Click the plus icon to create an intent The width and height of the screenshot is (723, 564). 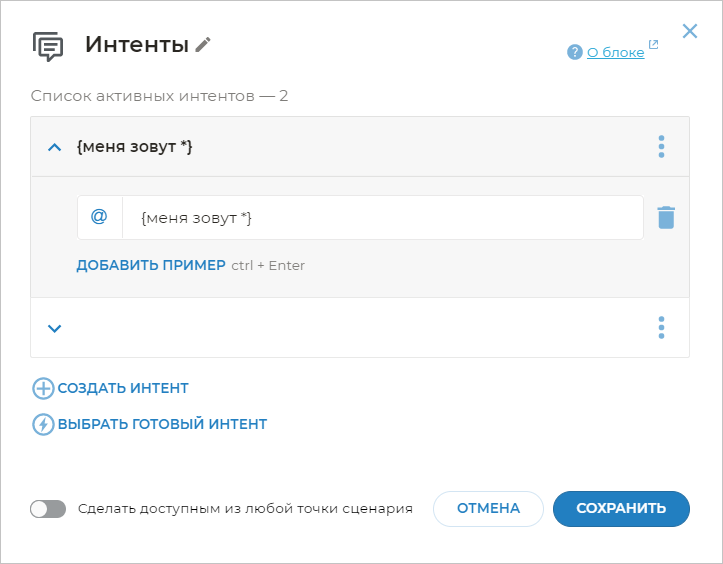point(43,388)
